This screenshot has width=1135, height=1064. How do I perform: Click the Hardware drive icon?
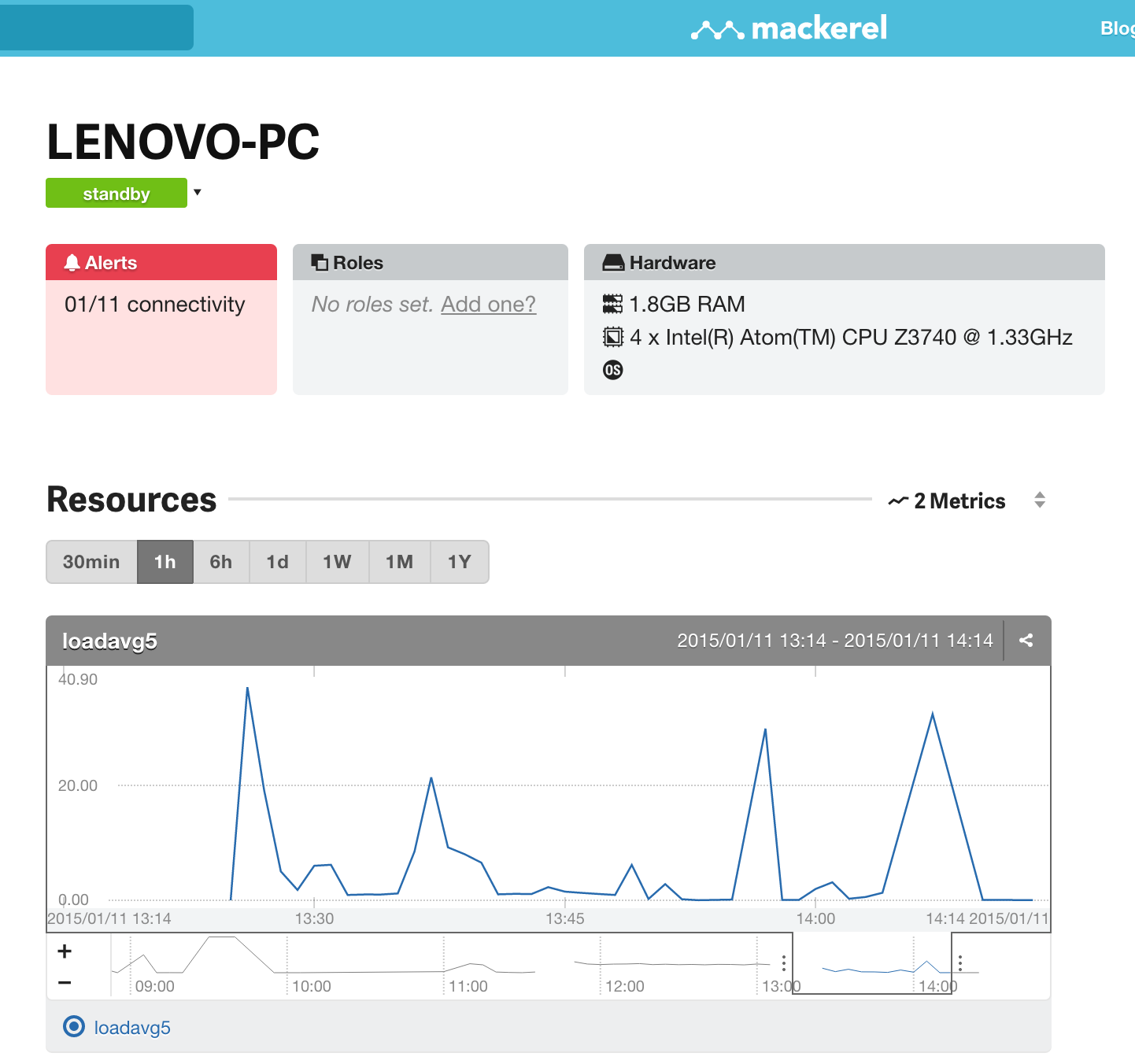tap(613, 263)
